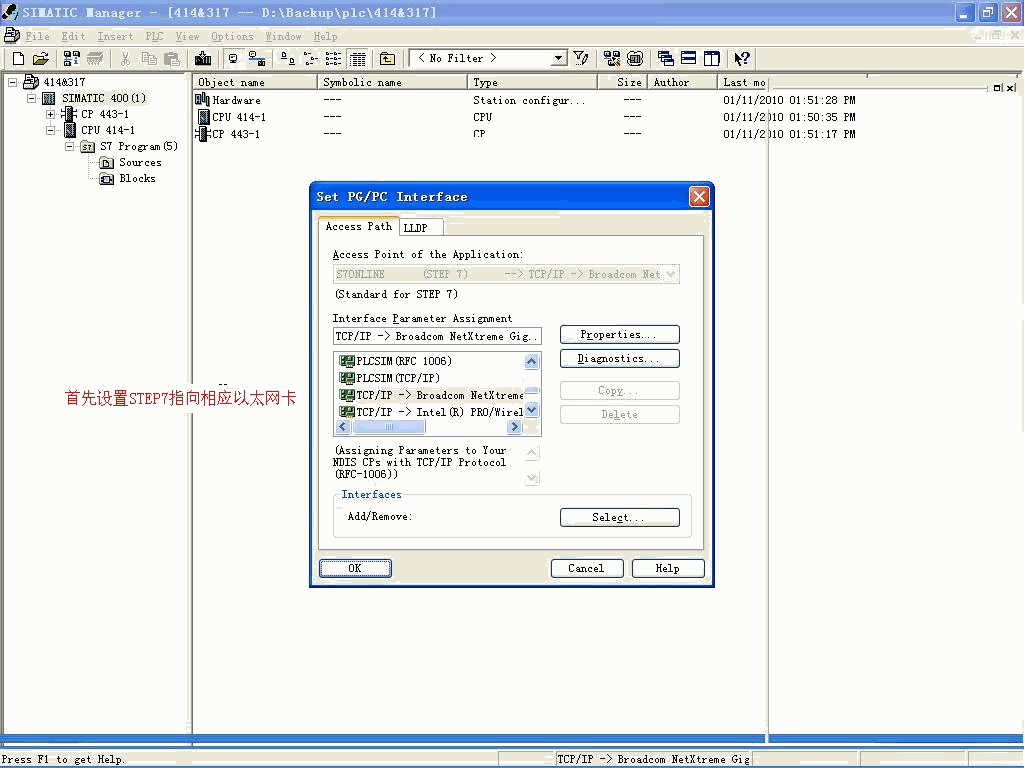
Task: Click the Up One Level folder icon
Action: [x=388, y=59]
